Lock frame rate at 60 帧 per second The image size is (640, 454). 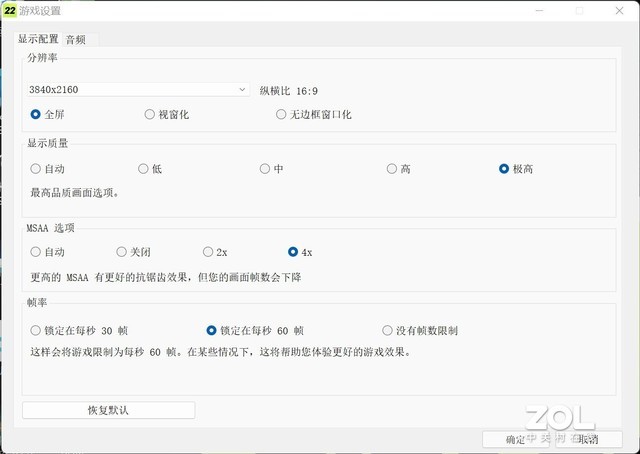[x=255, y=330]
